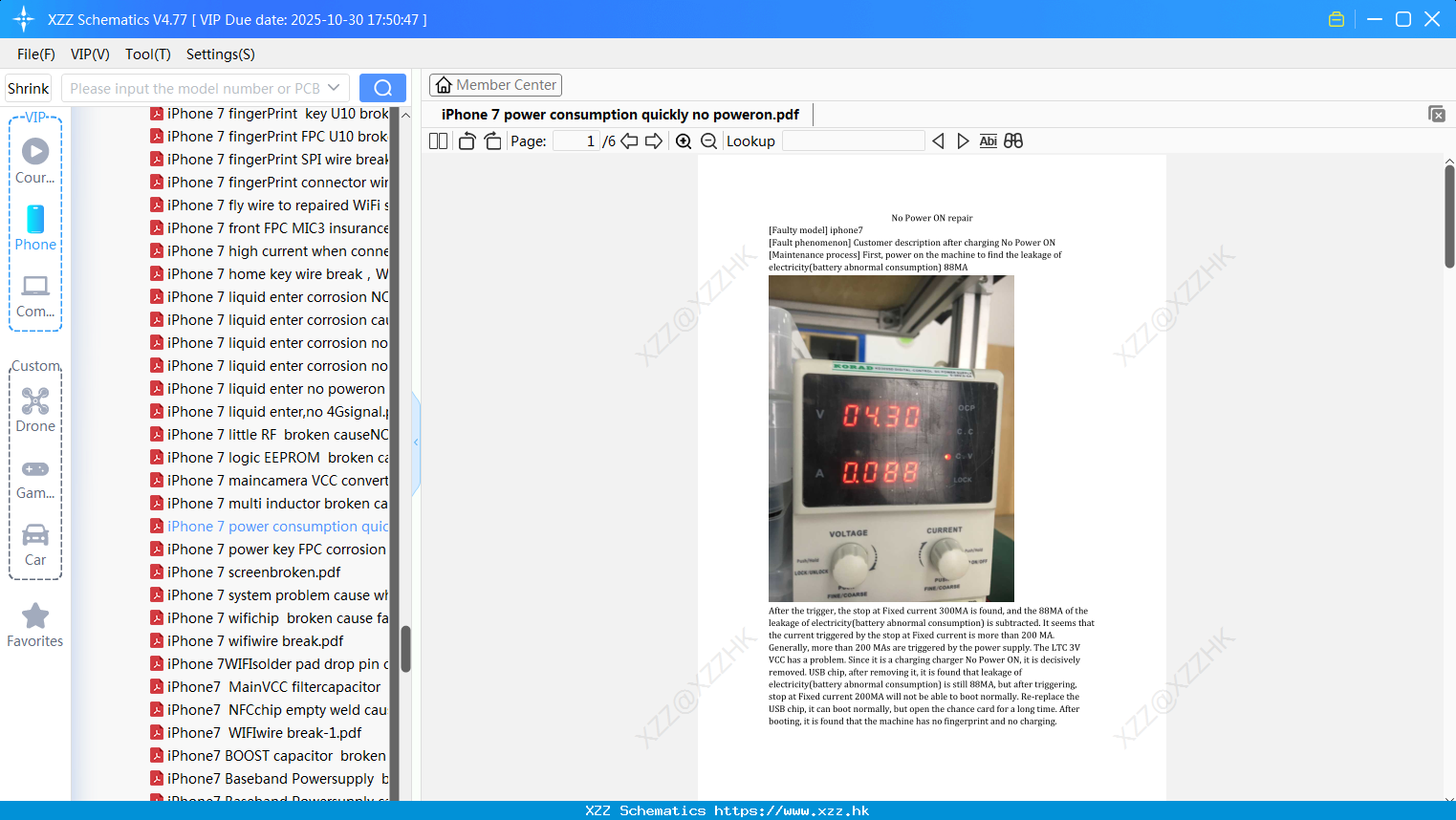
Task: Click the page number field
Action: pos(576,141)
